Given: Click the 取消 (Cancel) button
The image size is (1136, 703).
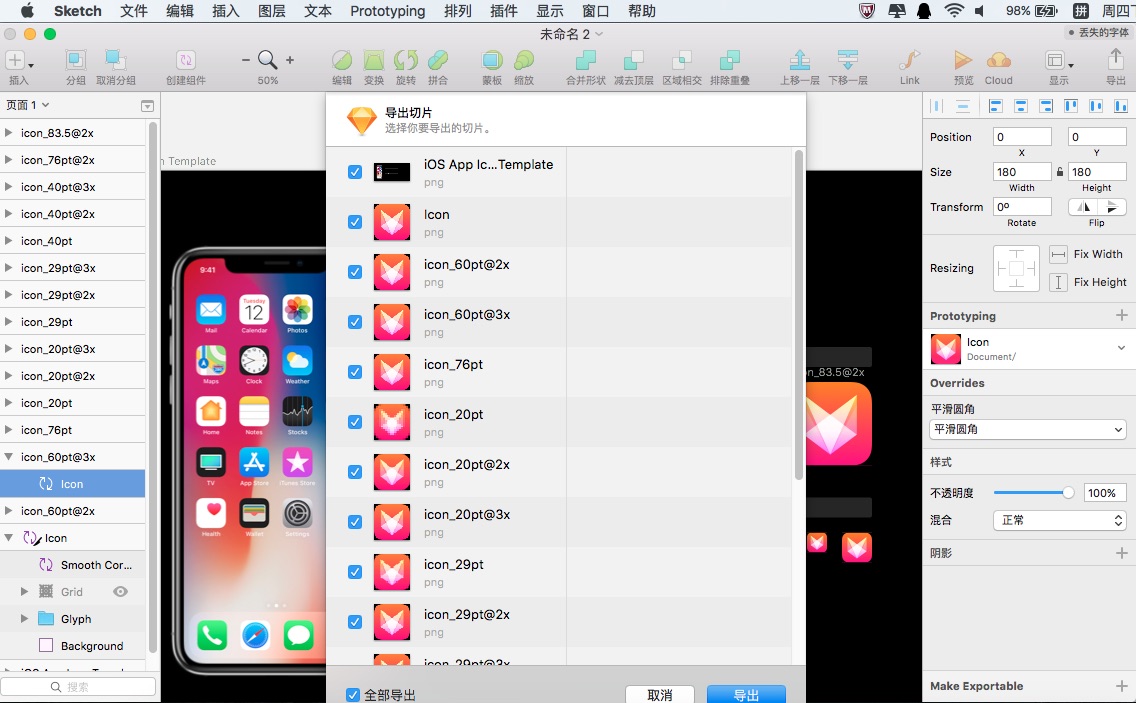Looking at the screenshot, I should (x=660, y=693).
